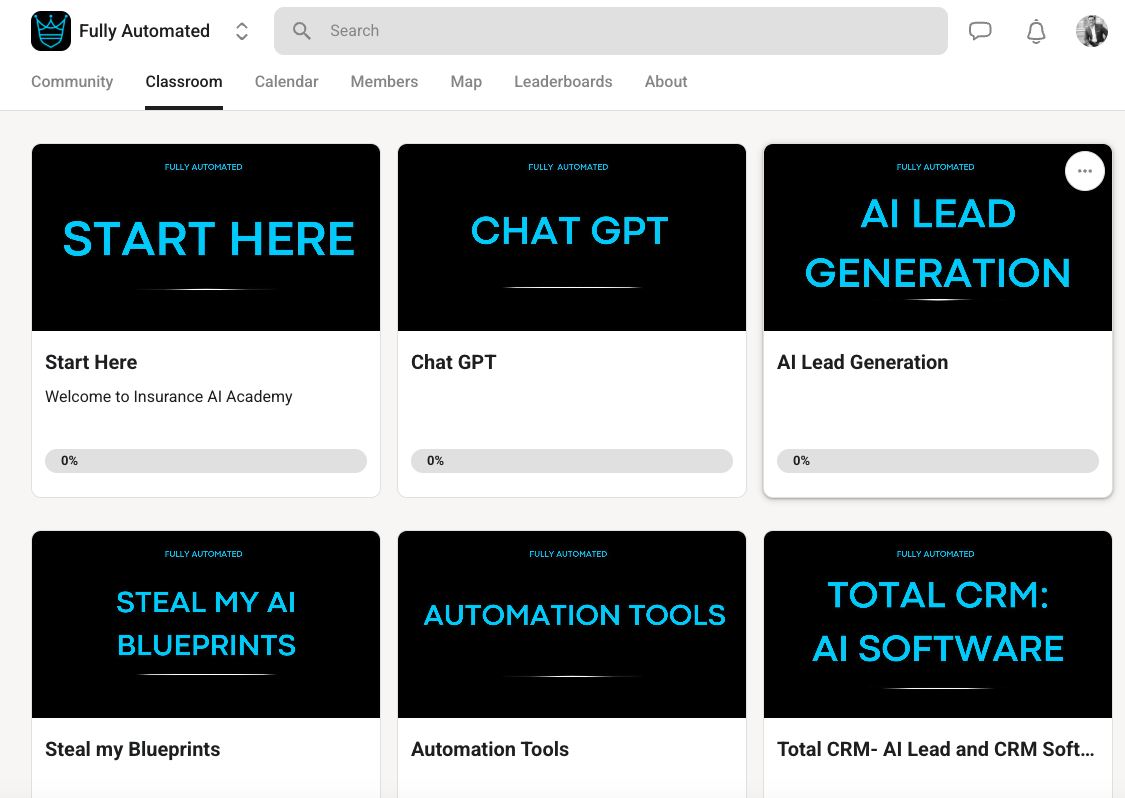
Task: Click the Start Here 0% progress bar
Action: coord(206,461)
